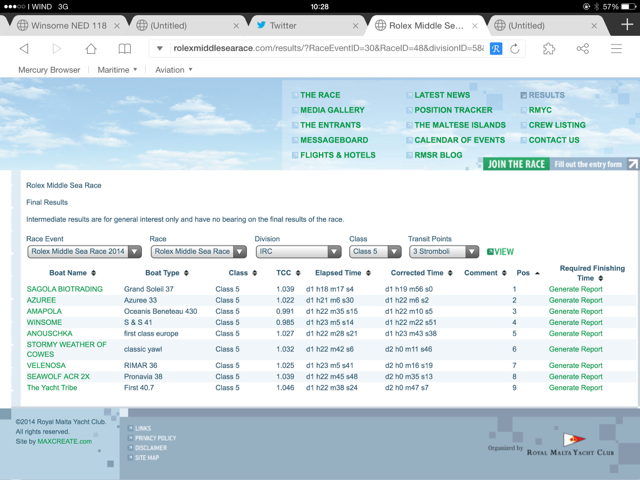Tap the browser back arrow
The width and height of the screenshot is (640, 480).
(x=24, y=49)
